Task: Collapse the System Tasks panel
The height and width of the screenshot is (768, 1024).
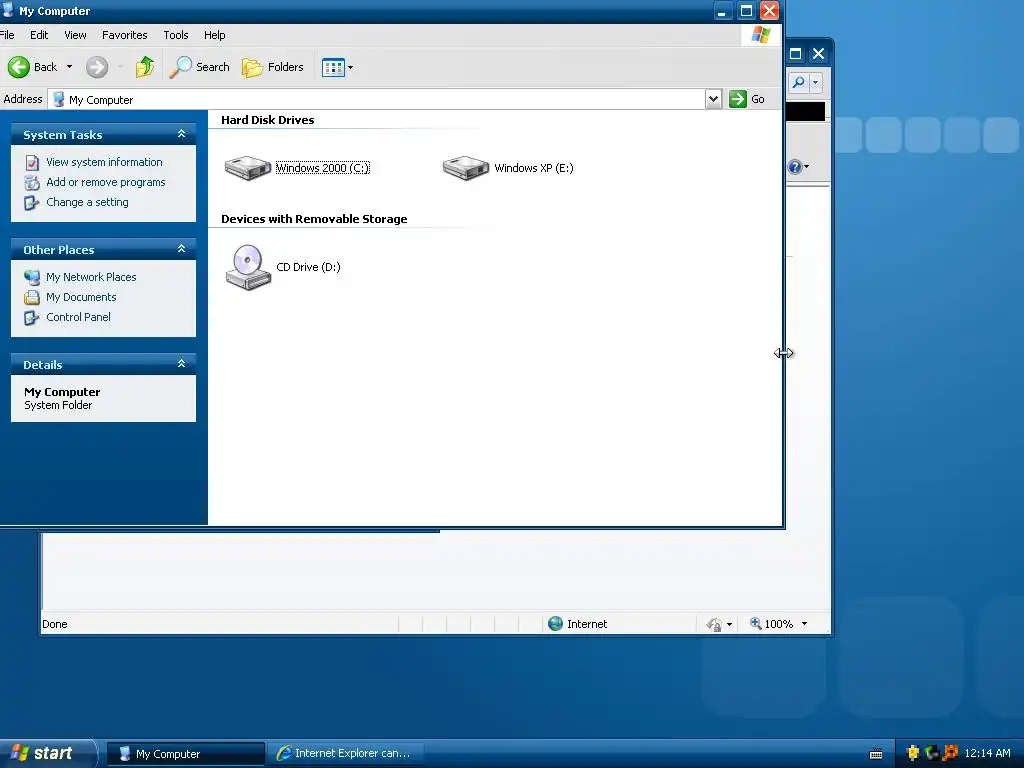Action: [182, 134]
